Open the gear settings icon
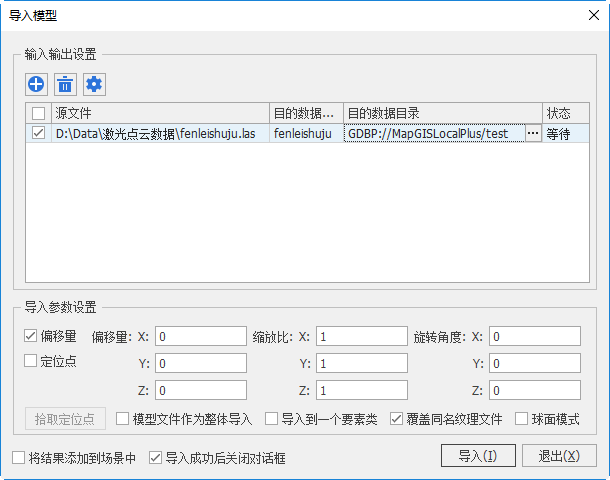Screen dimensions: 610x480 point(94,84)
